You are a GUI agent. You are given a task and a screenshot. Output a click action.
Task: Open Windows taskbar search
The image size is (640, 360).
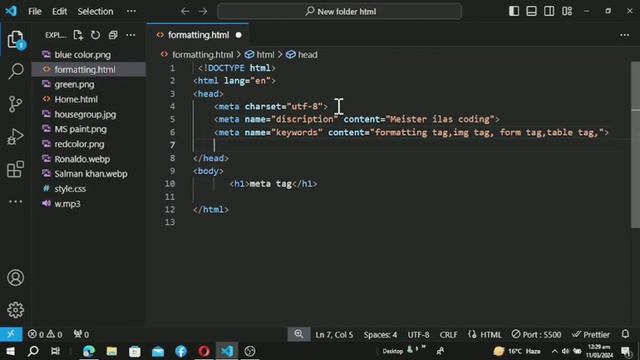(x=33, y=351)
